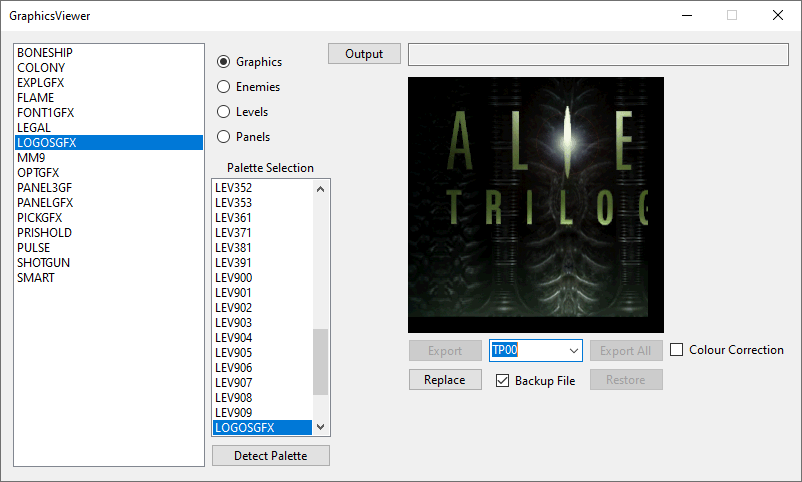Choose LEV381 in the palette list
The width and height of the screenshot is (802, 482).
point(262,248)
